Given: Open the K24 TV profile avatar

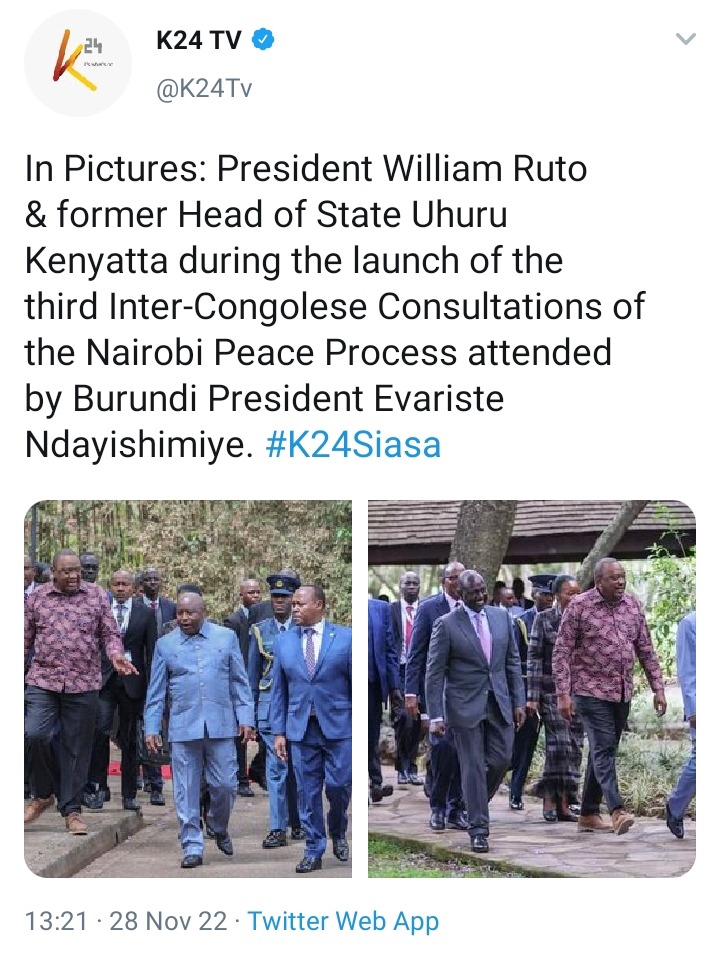Looking at the screenshot, I should [x=78, y=63].
